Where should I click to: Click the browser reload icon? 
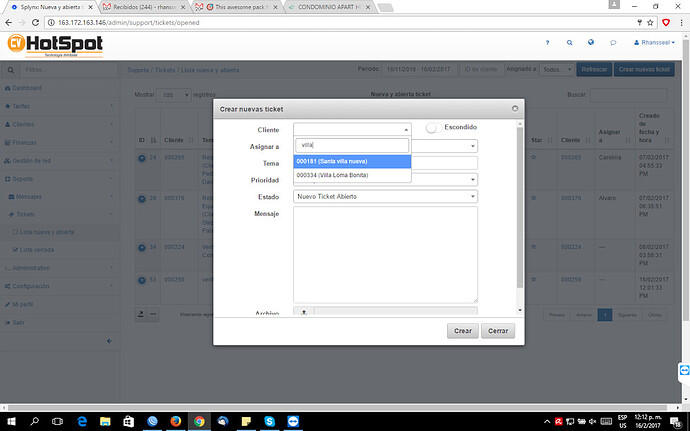pyautogui.click(x=36, y=22)
